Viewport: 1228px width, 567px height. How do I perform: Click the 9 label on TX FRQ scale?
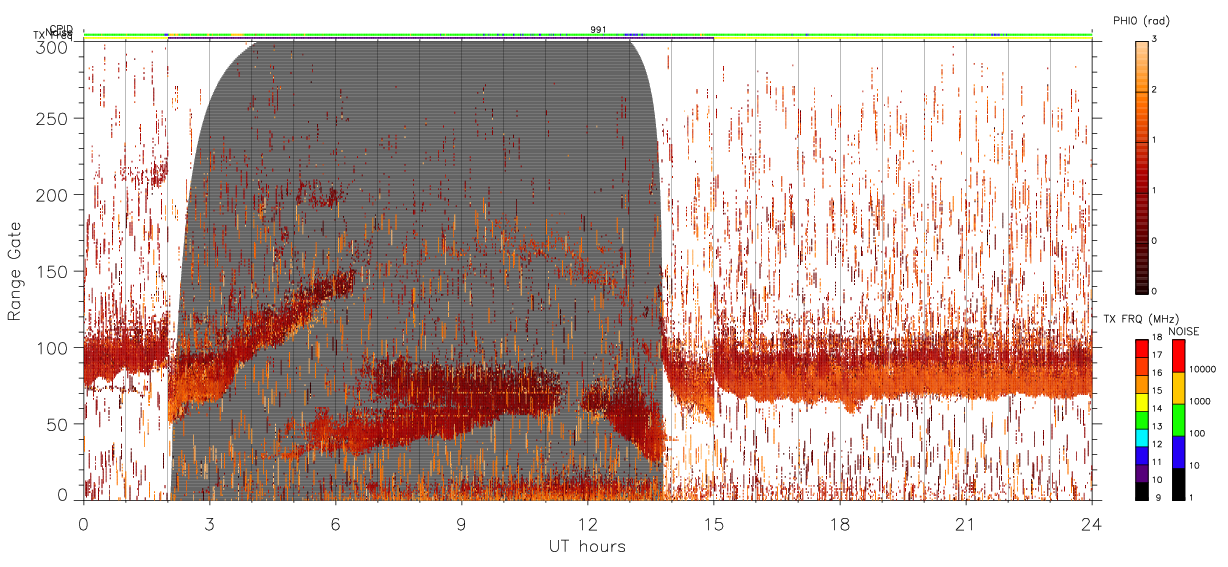tap(1156, 497)
